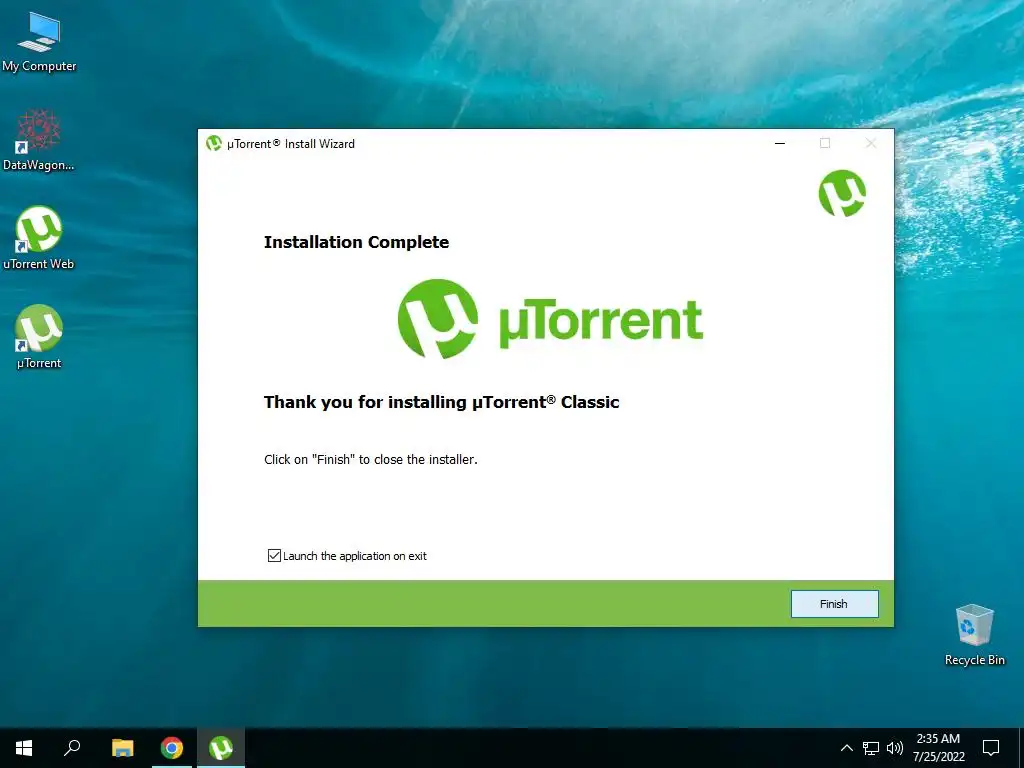Click the Installation Complete heading
This screenshot has height=768, width=1024.
357,242
